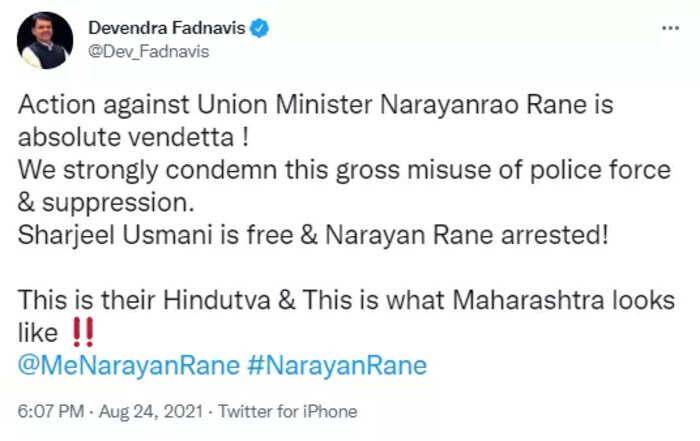Open the tweet's three-dot more options menu
This screenshot has height=441, width=700.
click(x=671, y=29)
